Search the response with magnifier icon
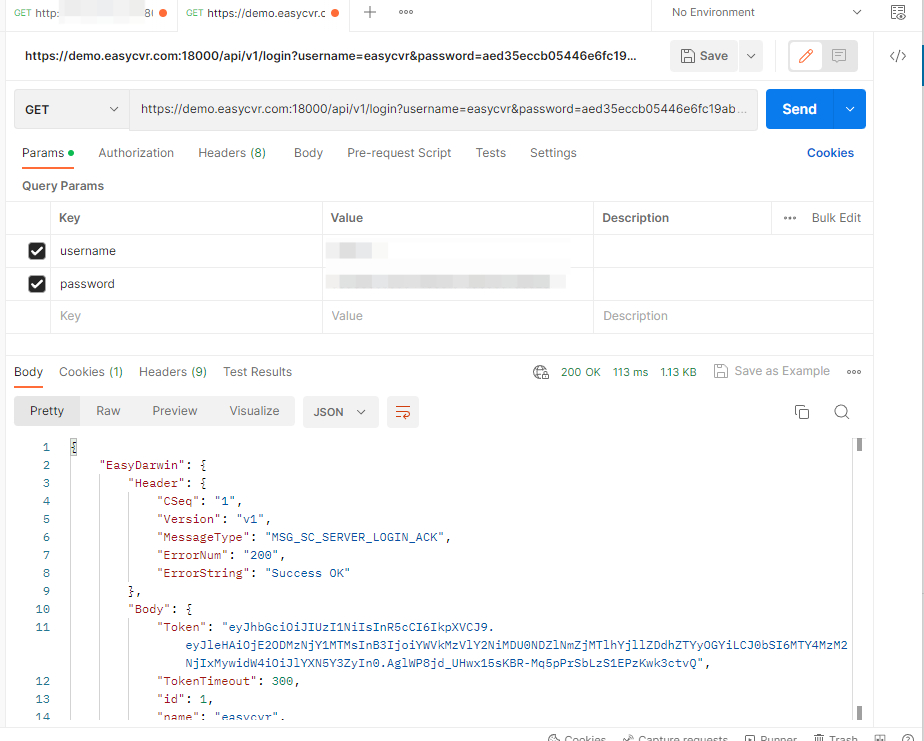This screenshot has height=741, width=924. point(842,412)
